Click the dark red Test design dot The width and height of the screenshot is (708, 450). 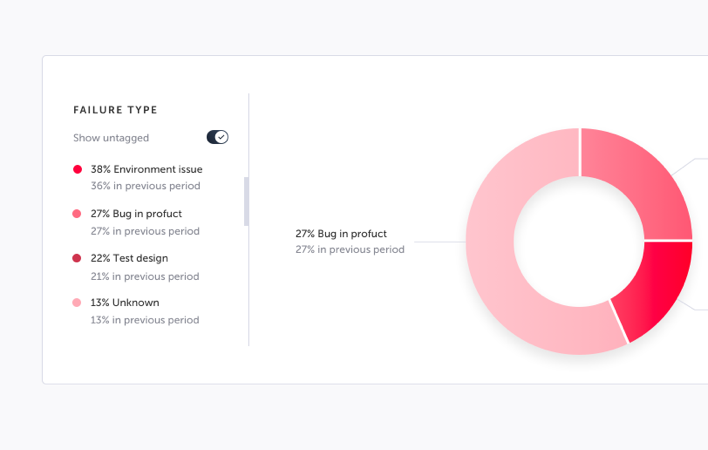click(x=77, y=258)
